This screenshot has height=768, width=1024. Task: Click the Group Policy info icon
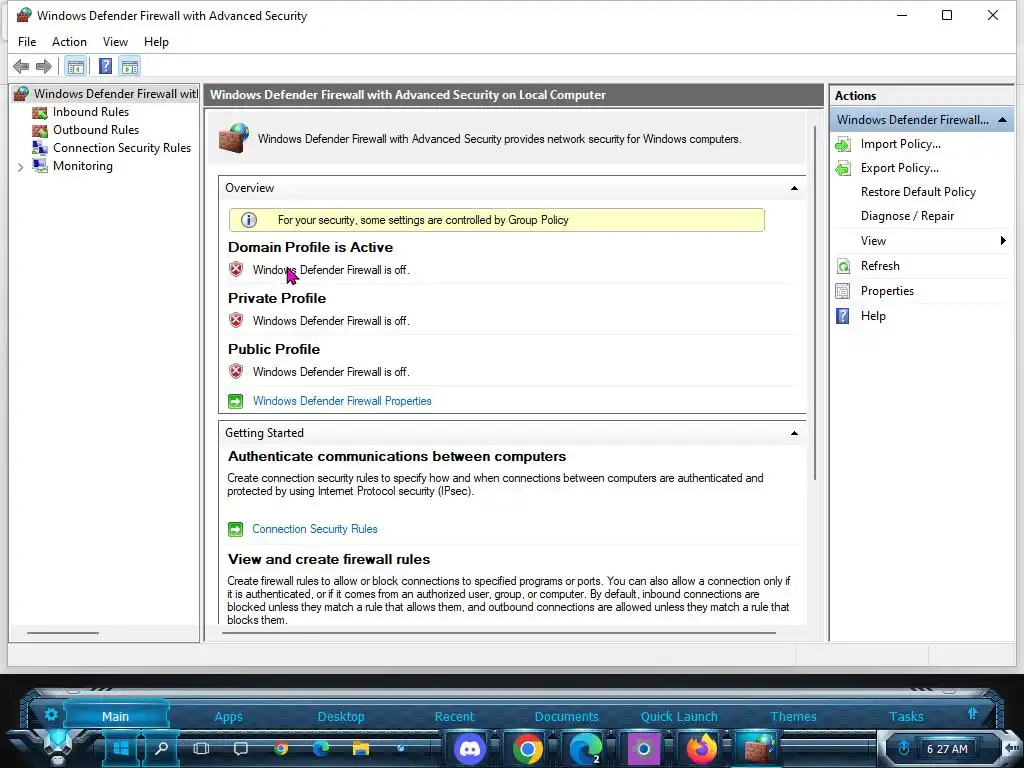pos(249,220)
